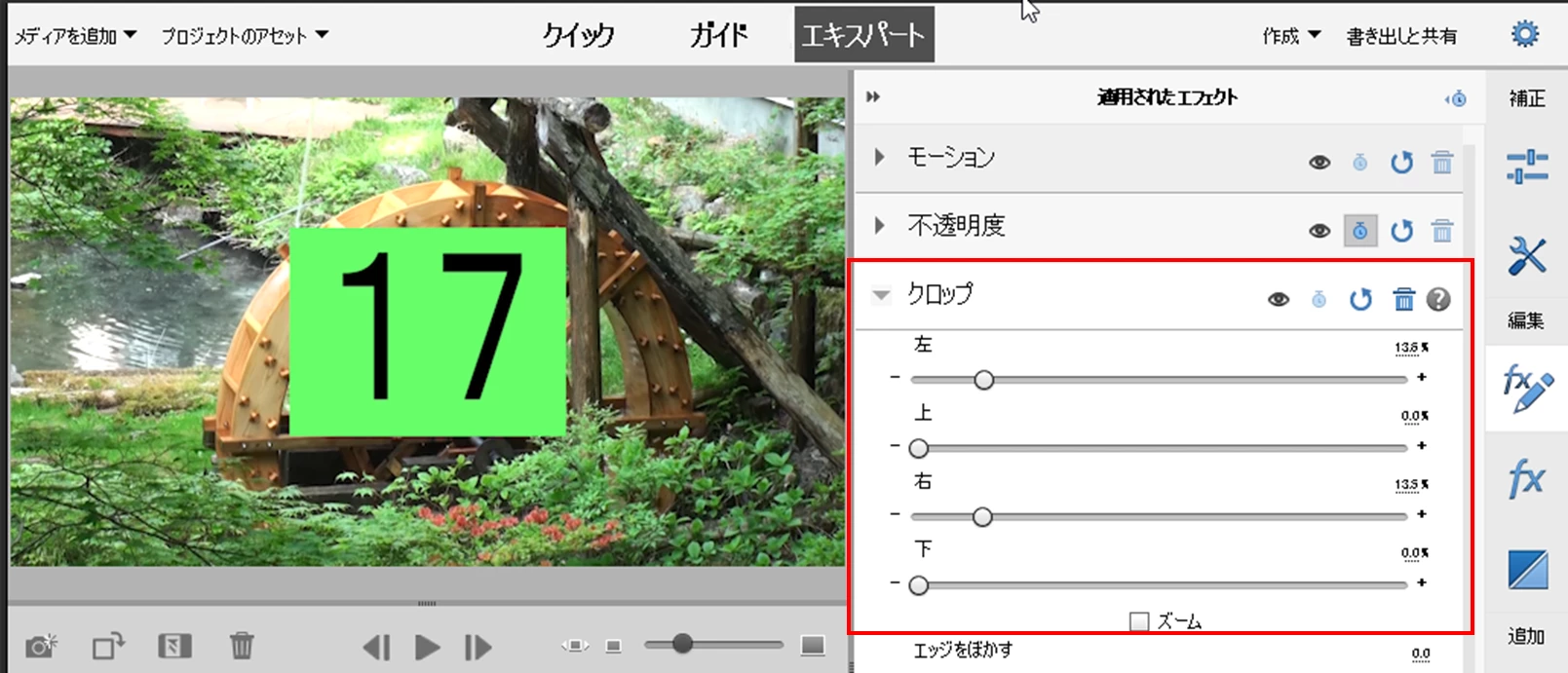
Task: Open the transitions panel icon
Action: [x=1527, y=570]
